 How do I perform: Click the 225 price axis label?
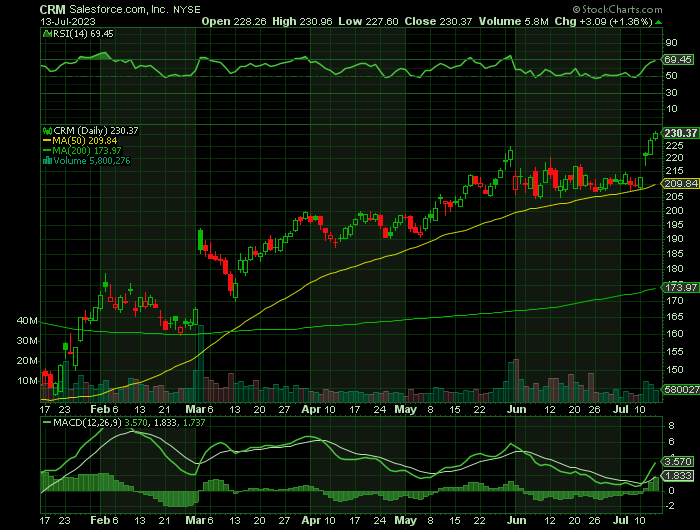click(x=674, y=146)
